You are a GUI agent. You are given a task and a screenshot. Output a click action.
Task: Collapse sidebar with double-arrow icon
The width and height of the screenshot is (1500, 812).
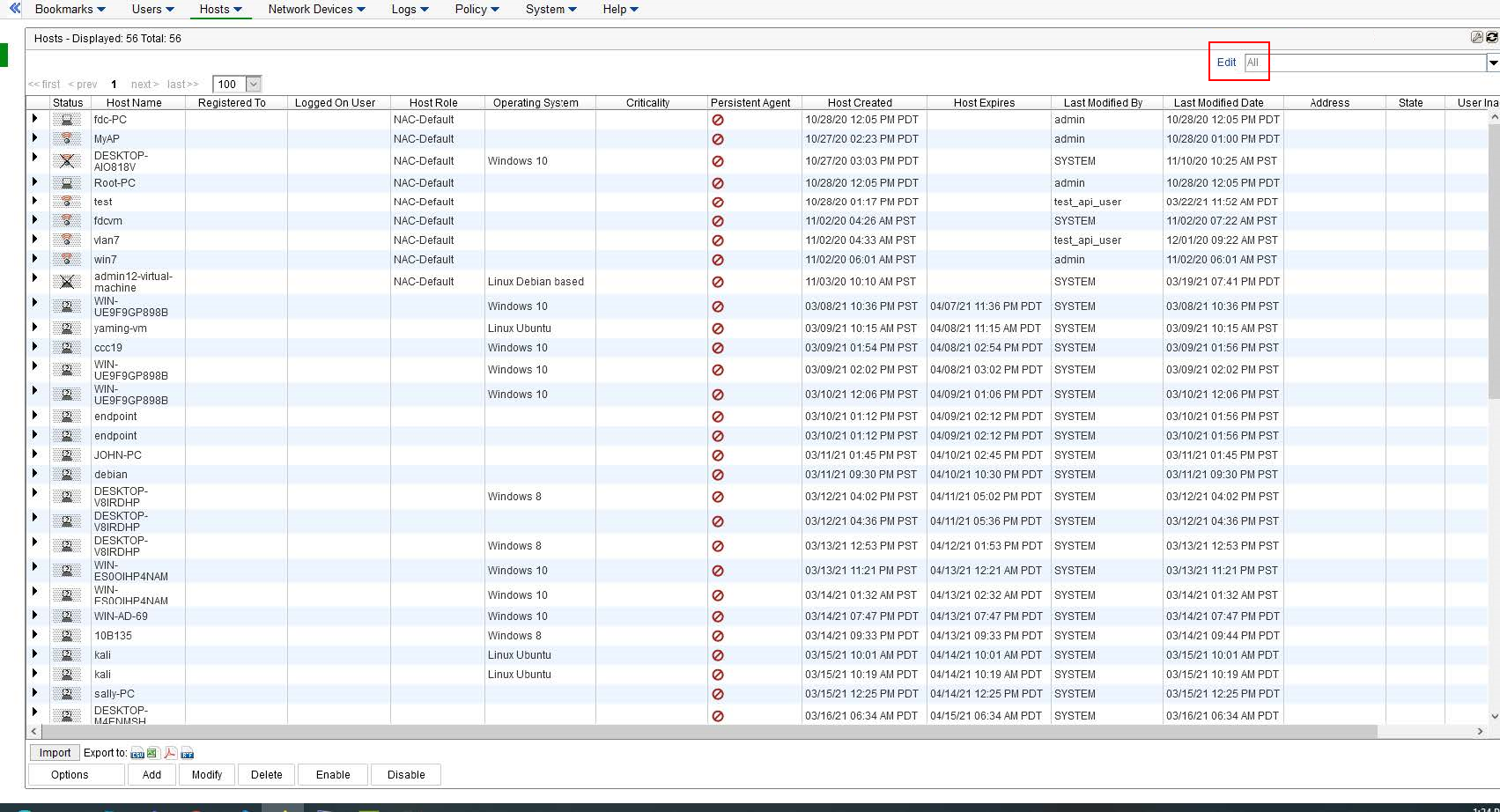point(14,8)
